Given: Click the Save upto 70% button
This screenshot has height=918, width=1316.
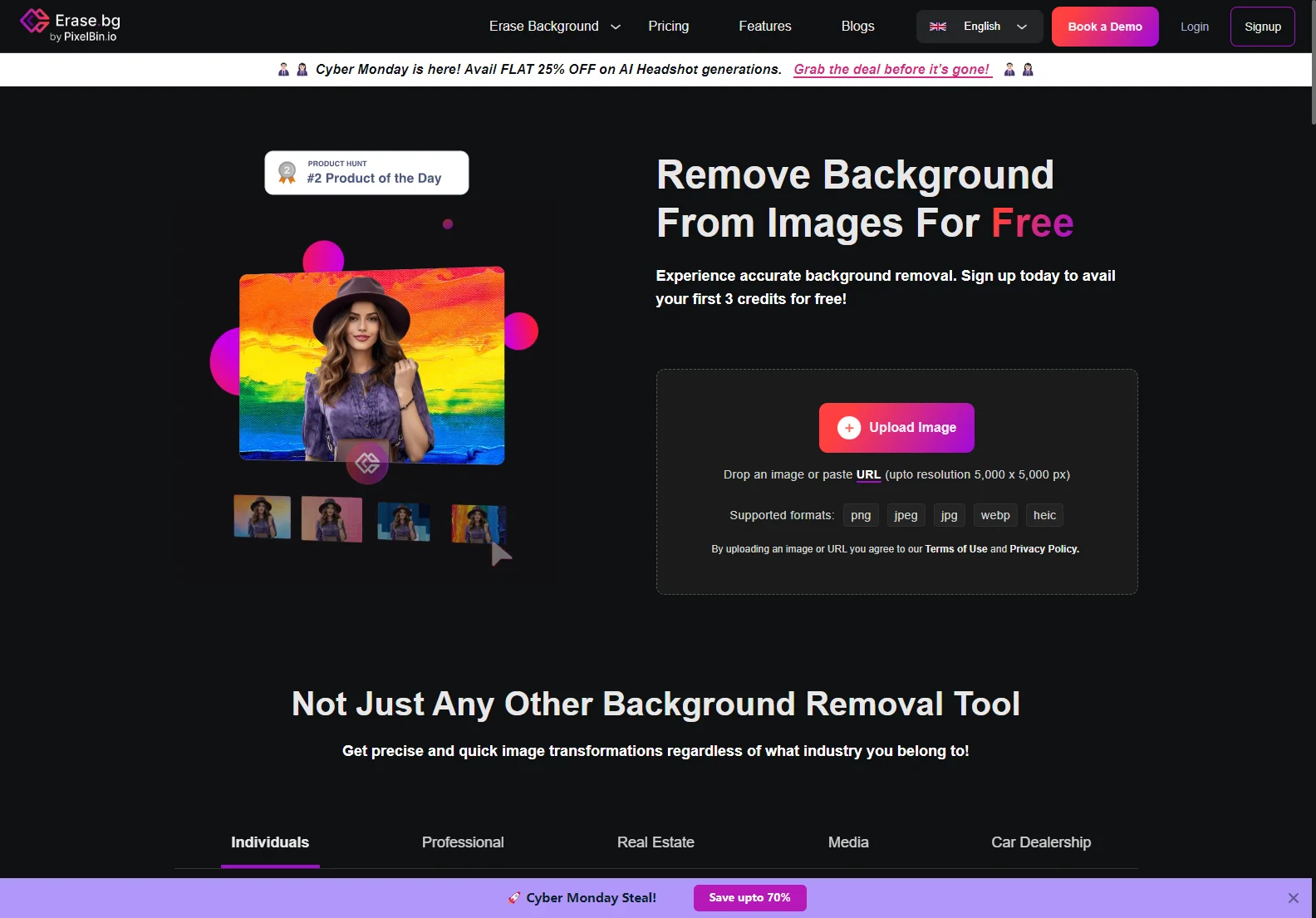Looking at the screenshot, I should click(x=749, y=898).
